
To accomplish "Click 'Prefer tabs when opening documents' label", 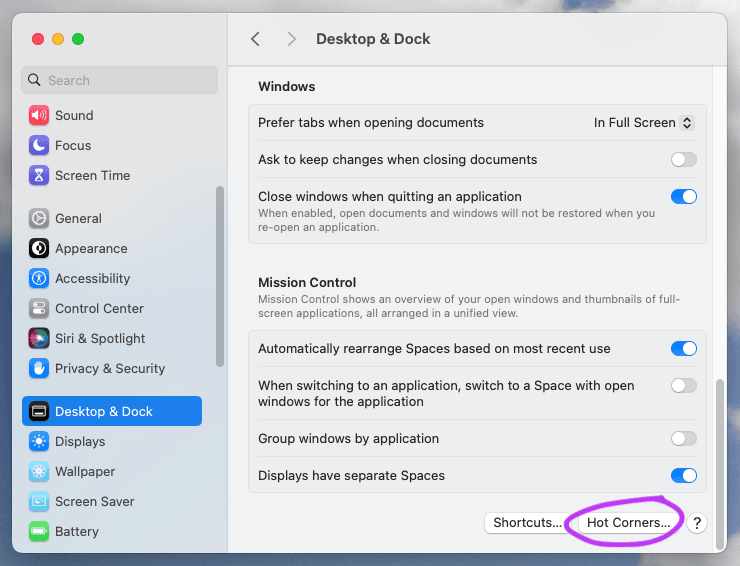I will [x=371, y=123].
